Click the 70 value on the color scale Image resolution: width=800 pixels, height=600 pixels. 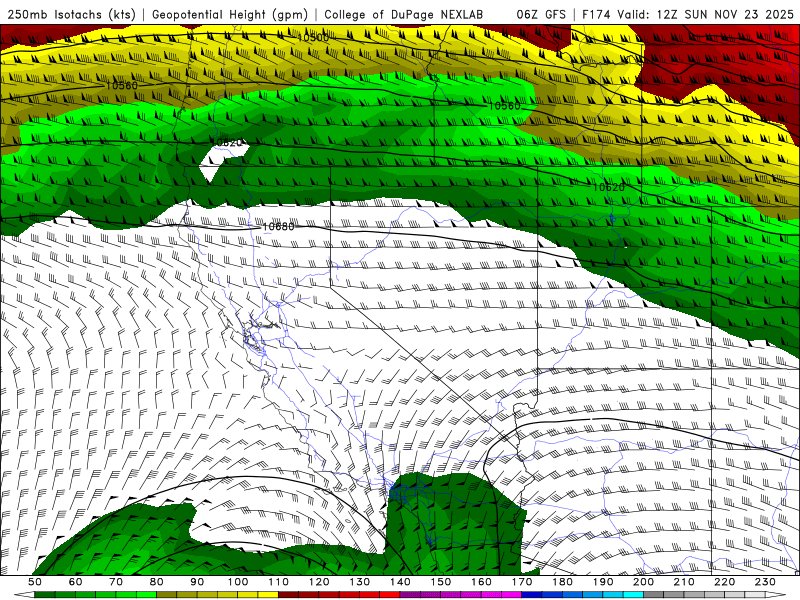click(x=116, y=582)
